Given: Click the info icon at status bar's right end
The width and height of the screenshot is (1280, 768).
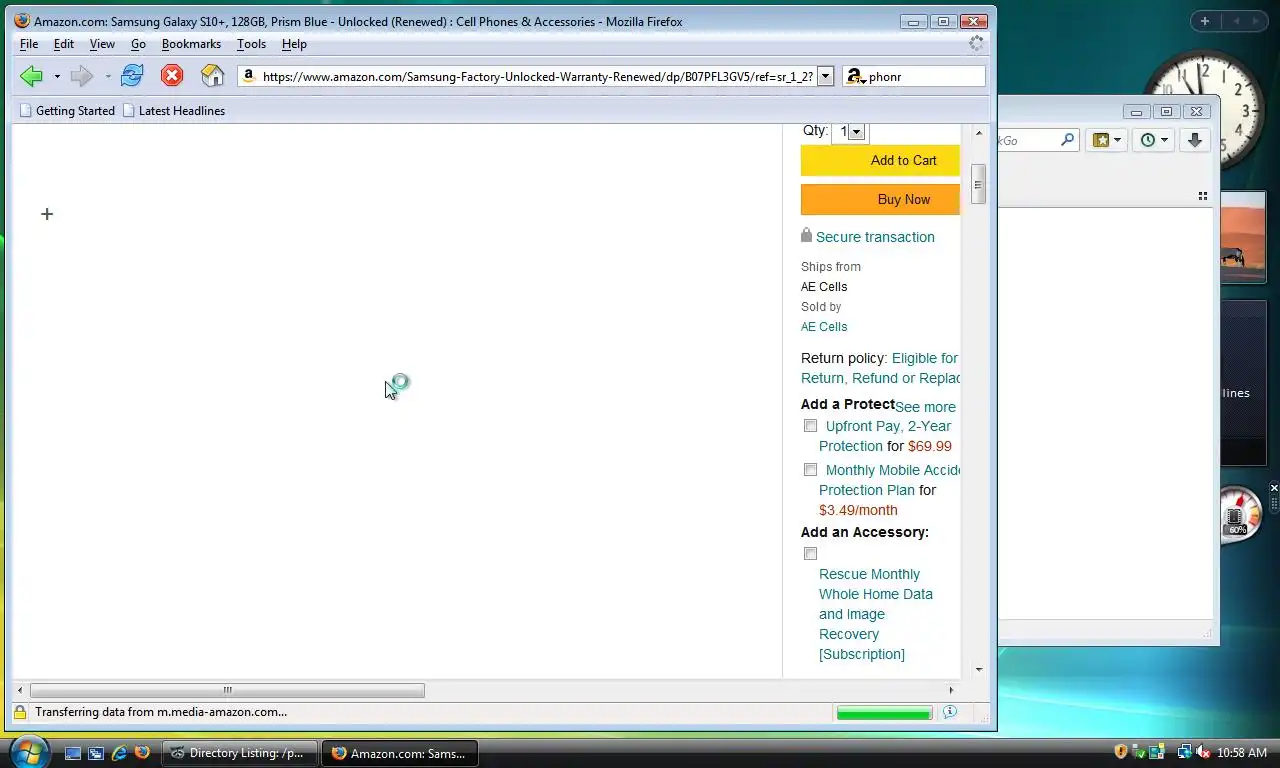Looking at the screenshot, I should click(x=950, y=712).
